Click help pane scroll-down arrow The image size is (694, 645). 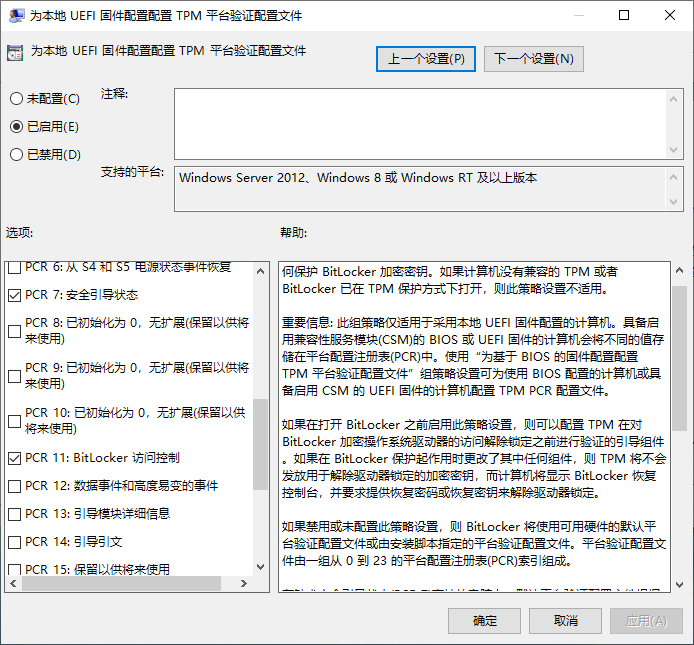679,585
